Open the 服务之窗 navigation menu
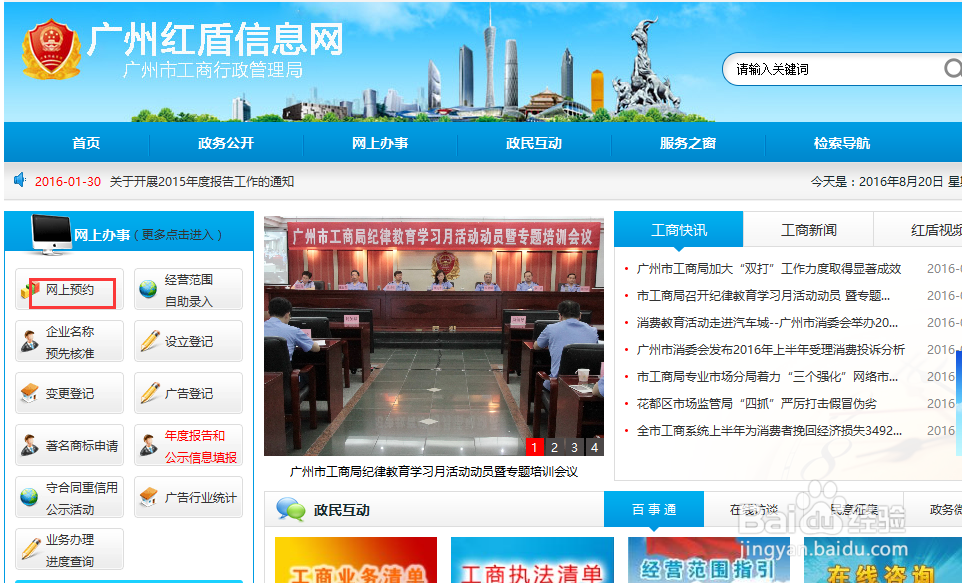Image resolution: width=962 pixels, height=583 pixels. tap(688, 143)
